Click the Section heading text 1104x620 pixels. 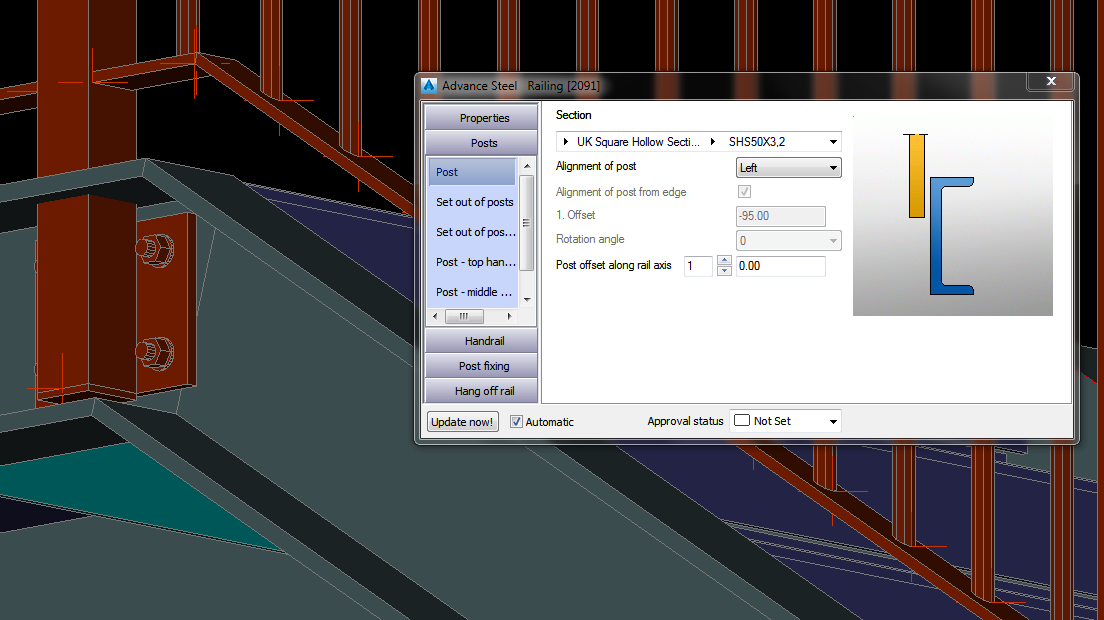(573, 115)
